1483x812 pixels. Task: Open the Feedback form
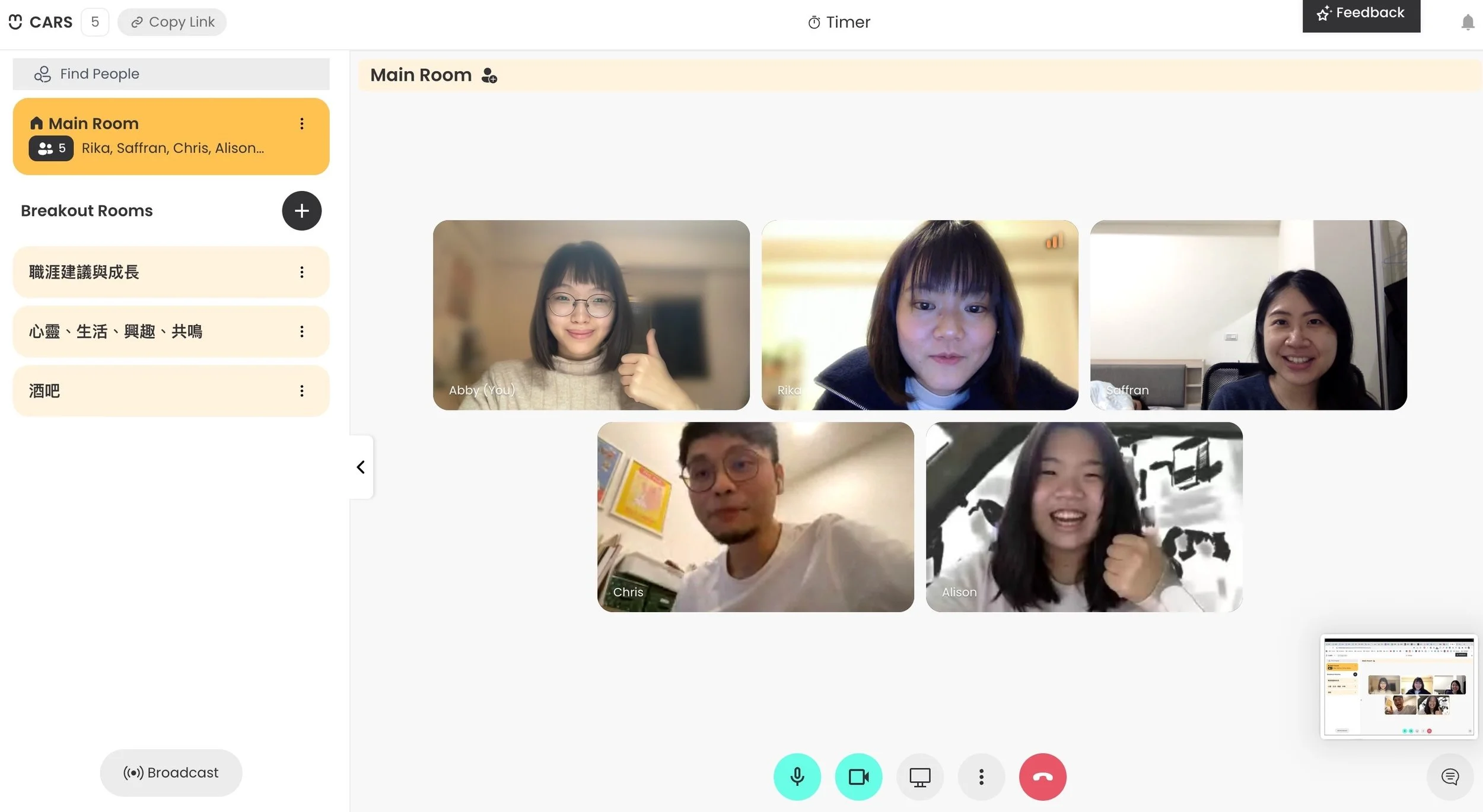pos(1361,14)
